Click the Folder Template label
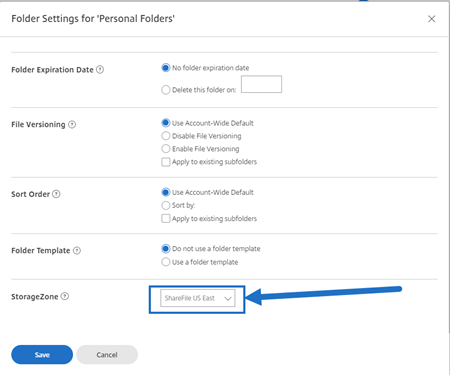The image size is (450, 375). (x=41, y=250)
